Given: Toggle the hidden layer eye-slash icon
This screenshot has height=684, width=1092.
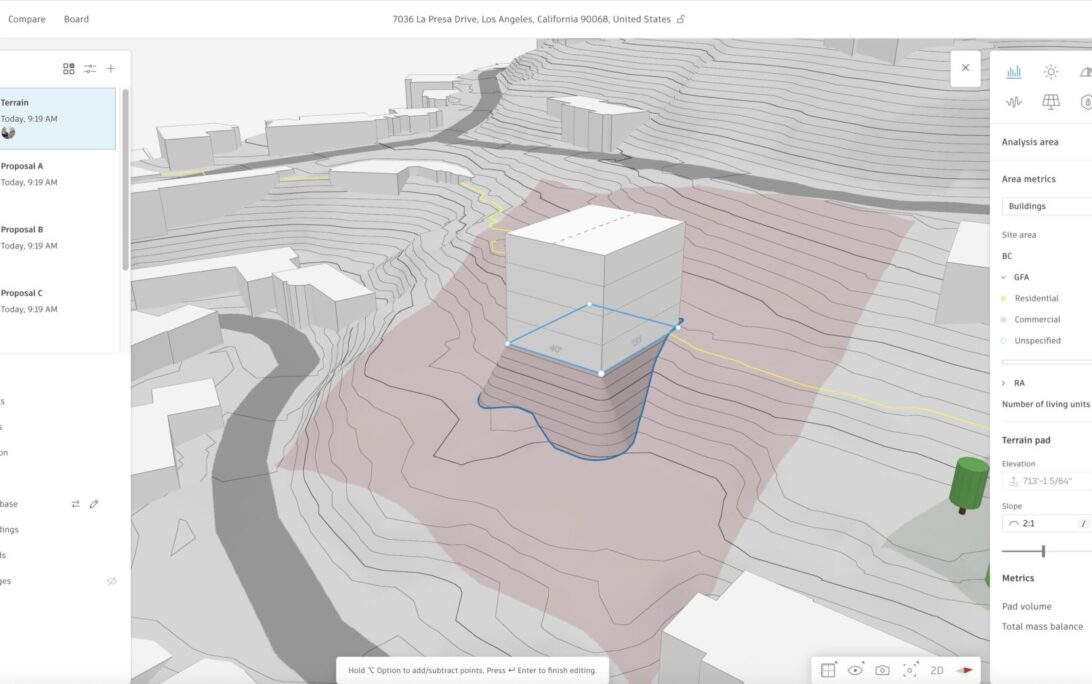Looking at the screenshot, I should tap(112, 581).
